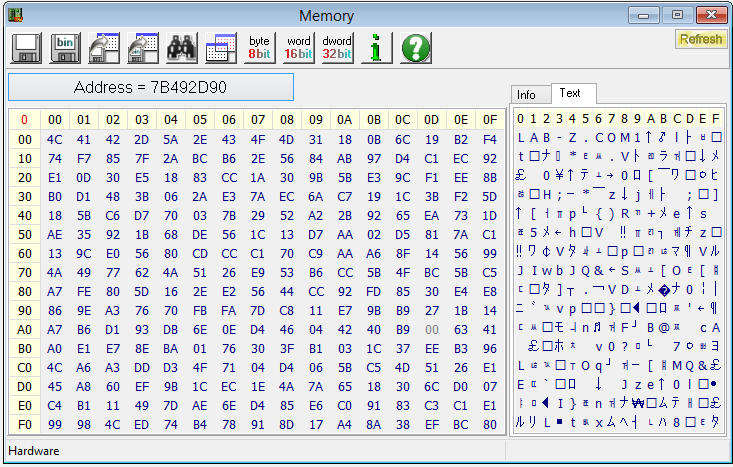This screenshot has width=733, height=467.
Task: Click byte F4 at row 00 column 0F
Action: tap(489, 139)
